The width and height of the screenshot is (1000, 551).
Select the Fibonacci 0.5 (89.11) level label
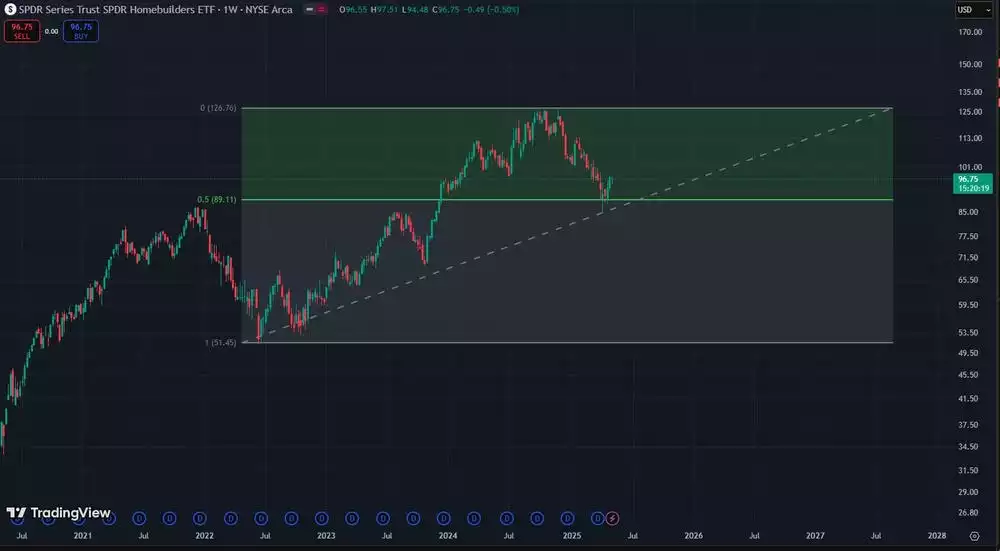tap(217, 200)
